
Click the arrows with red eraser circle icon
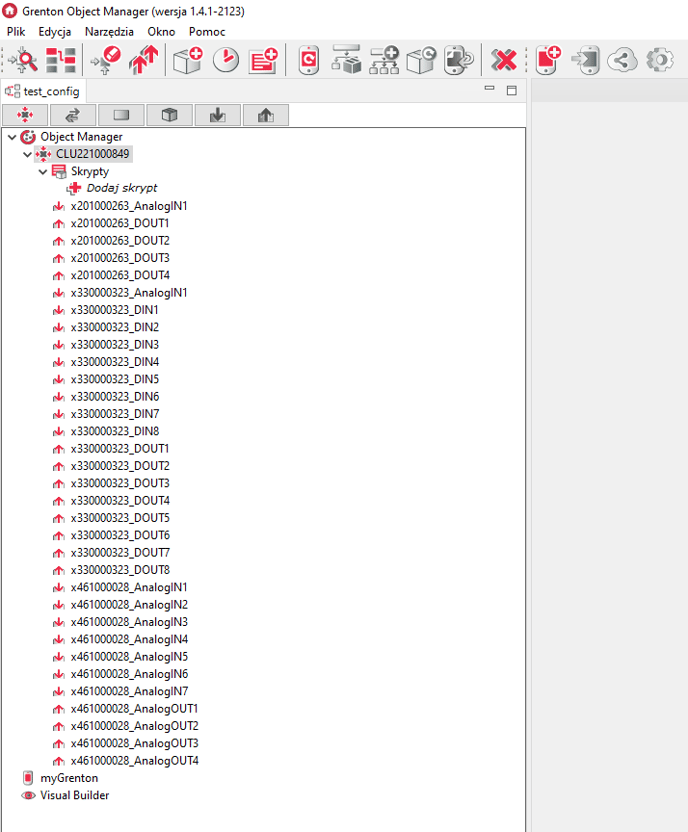click(106, 60)
